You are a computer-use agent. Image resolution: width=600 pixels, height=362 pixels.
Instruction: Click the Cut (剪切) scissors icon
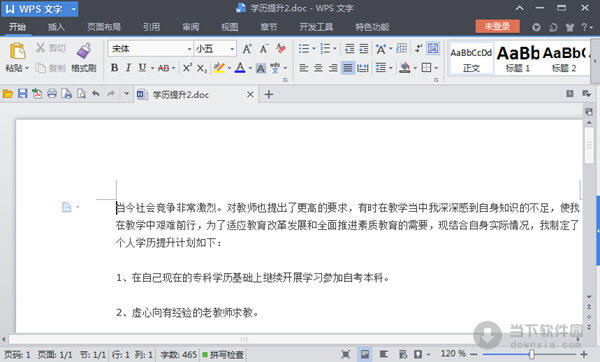click(x=40, y=48)
